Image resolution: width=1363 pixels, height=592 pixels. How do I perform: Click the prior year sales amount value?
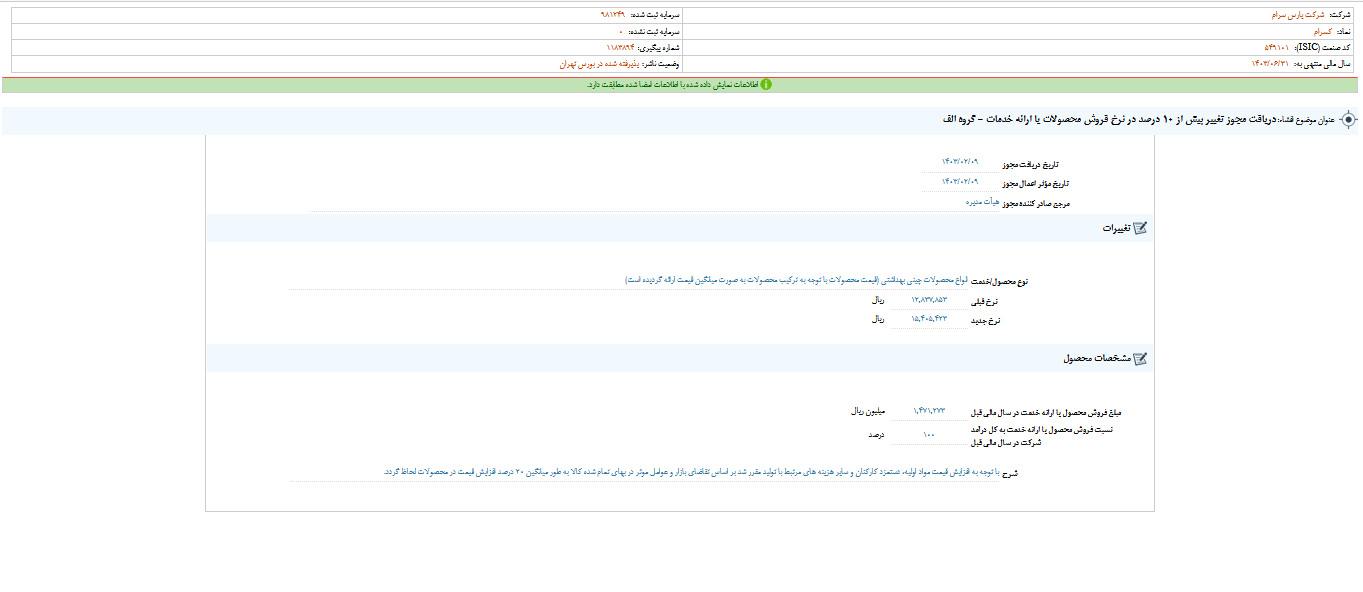point(929,411)
